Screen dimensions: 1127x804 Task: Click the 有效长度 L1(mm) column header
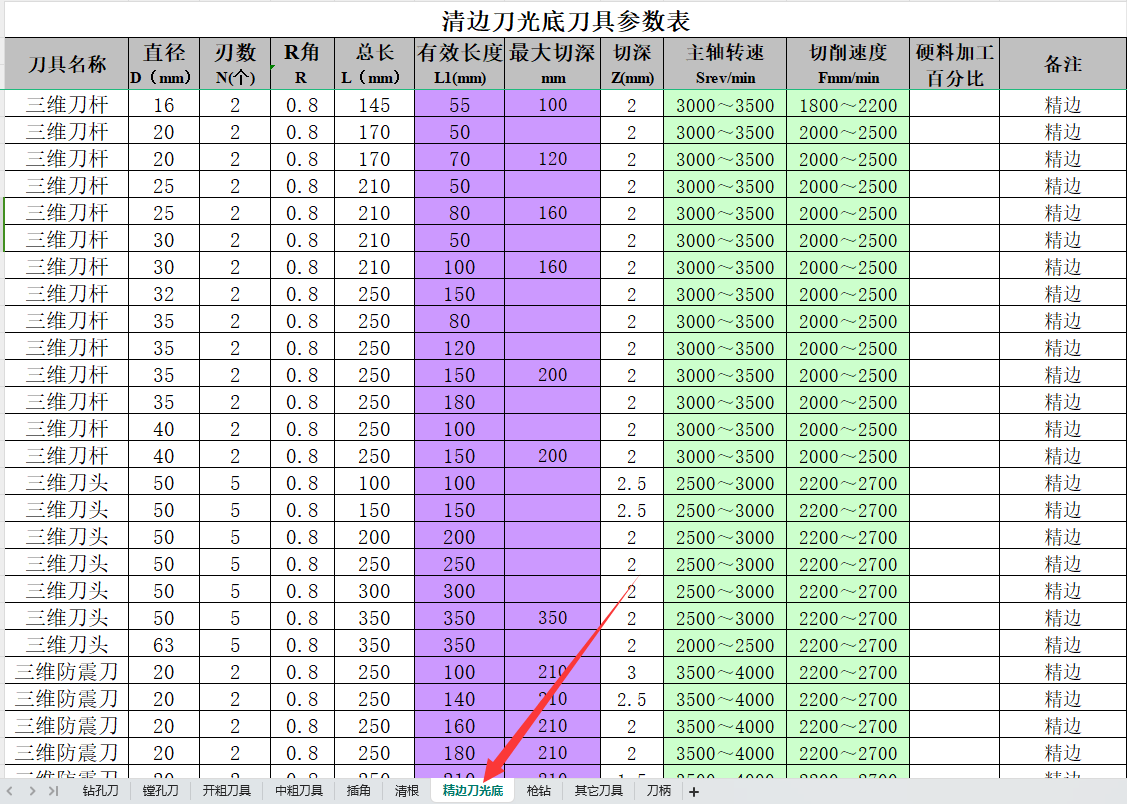(x=460, y=64)
